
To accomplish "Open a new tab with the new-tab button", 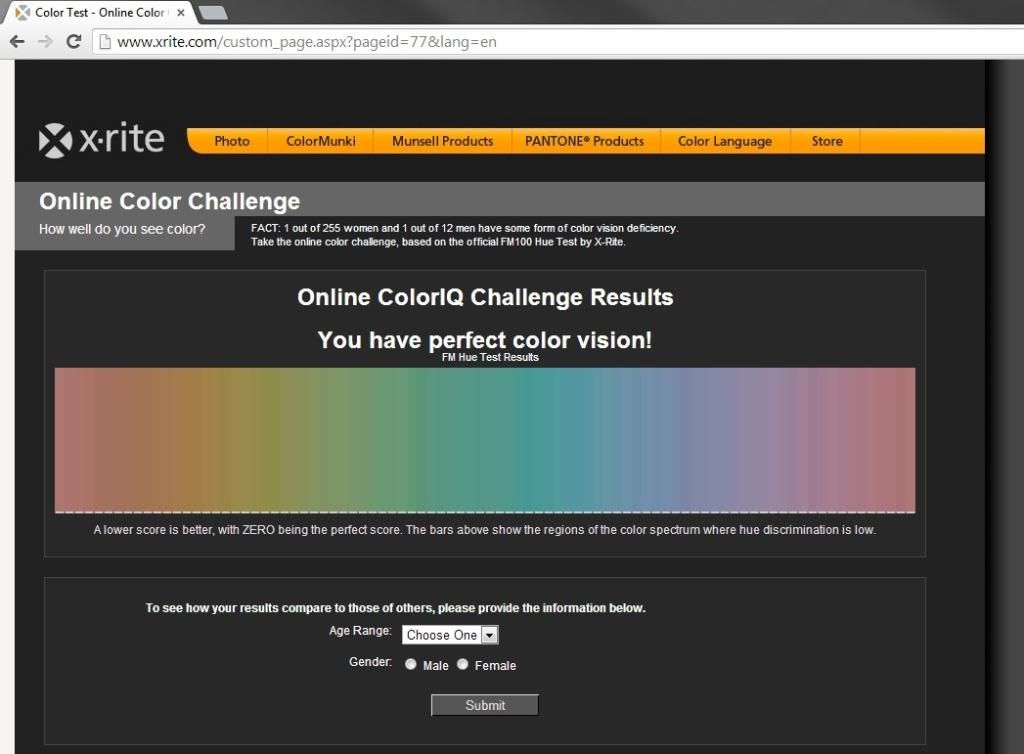I will click(213, 12).
